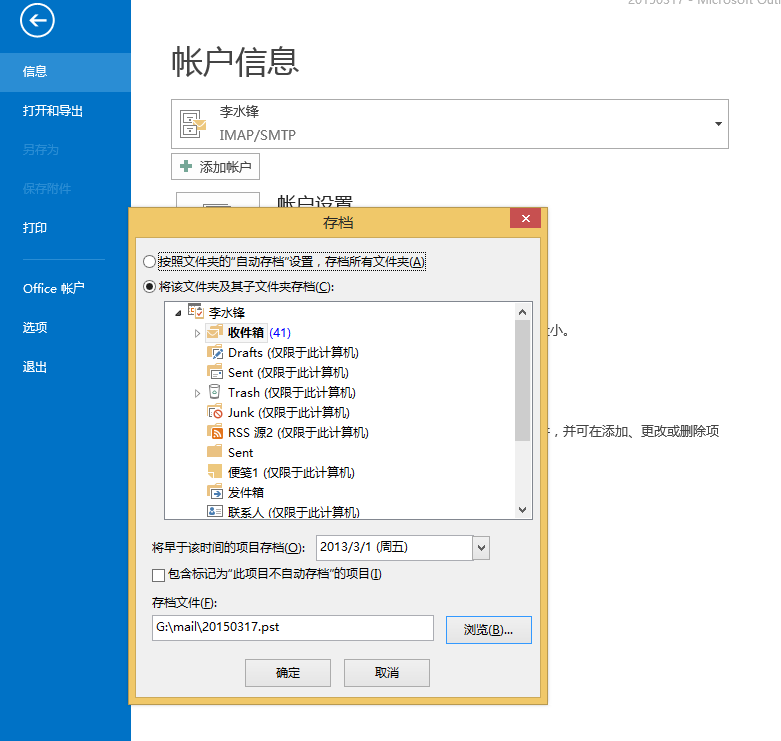
Task: Click the Inbox folder icon in tree
Action: (x=215, y=332)
